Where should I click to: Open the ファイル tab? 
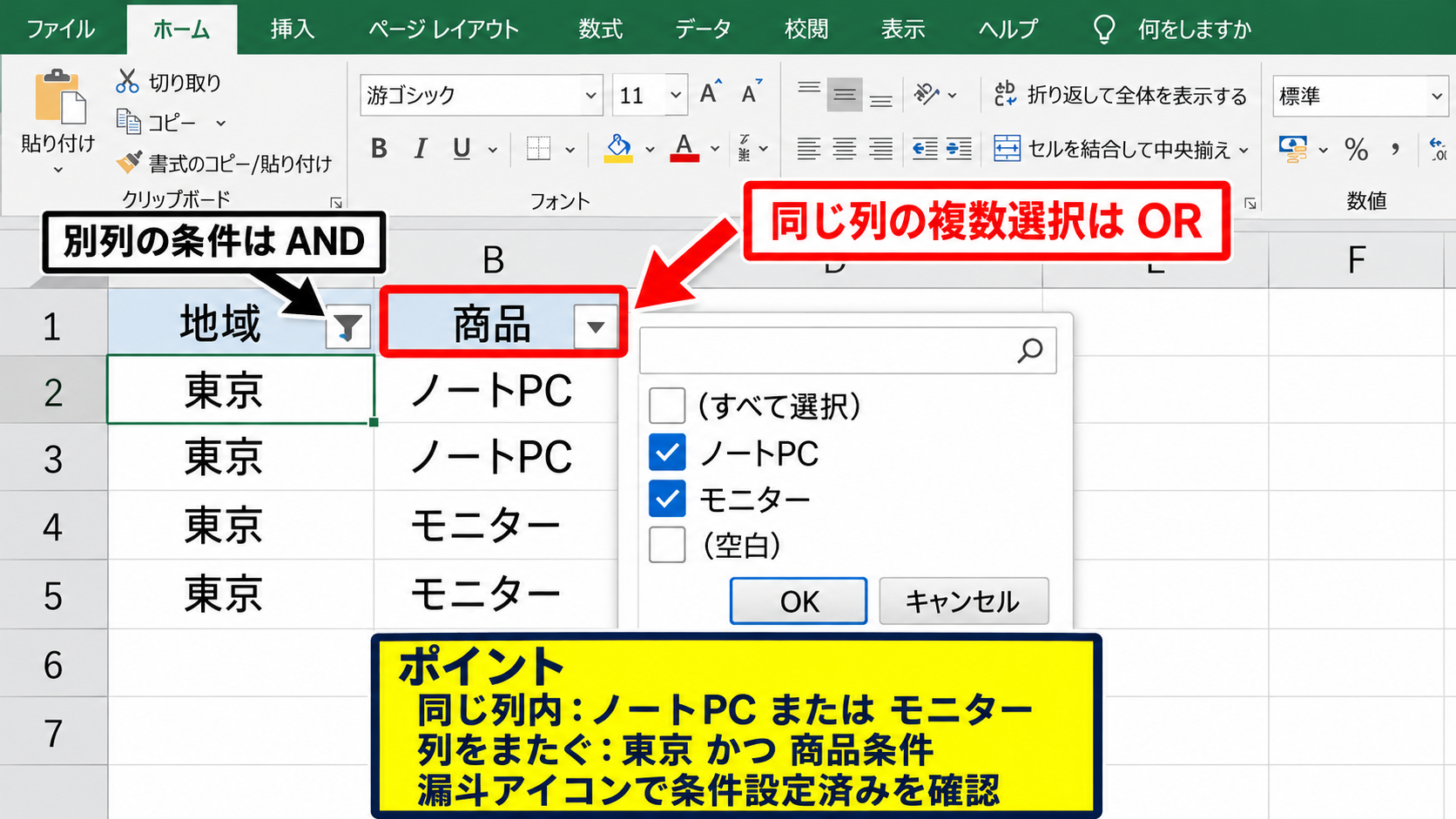(x=61, y=29)
